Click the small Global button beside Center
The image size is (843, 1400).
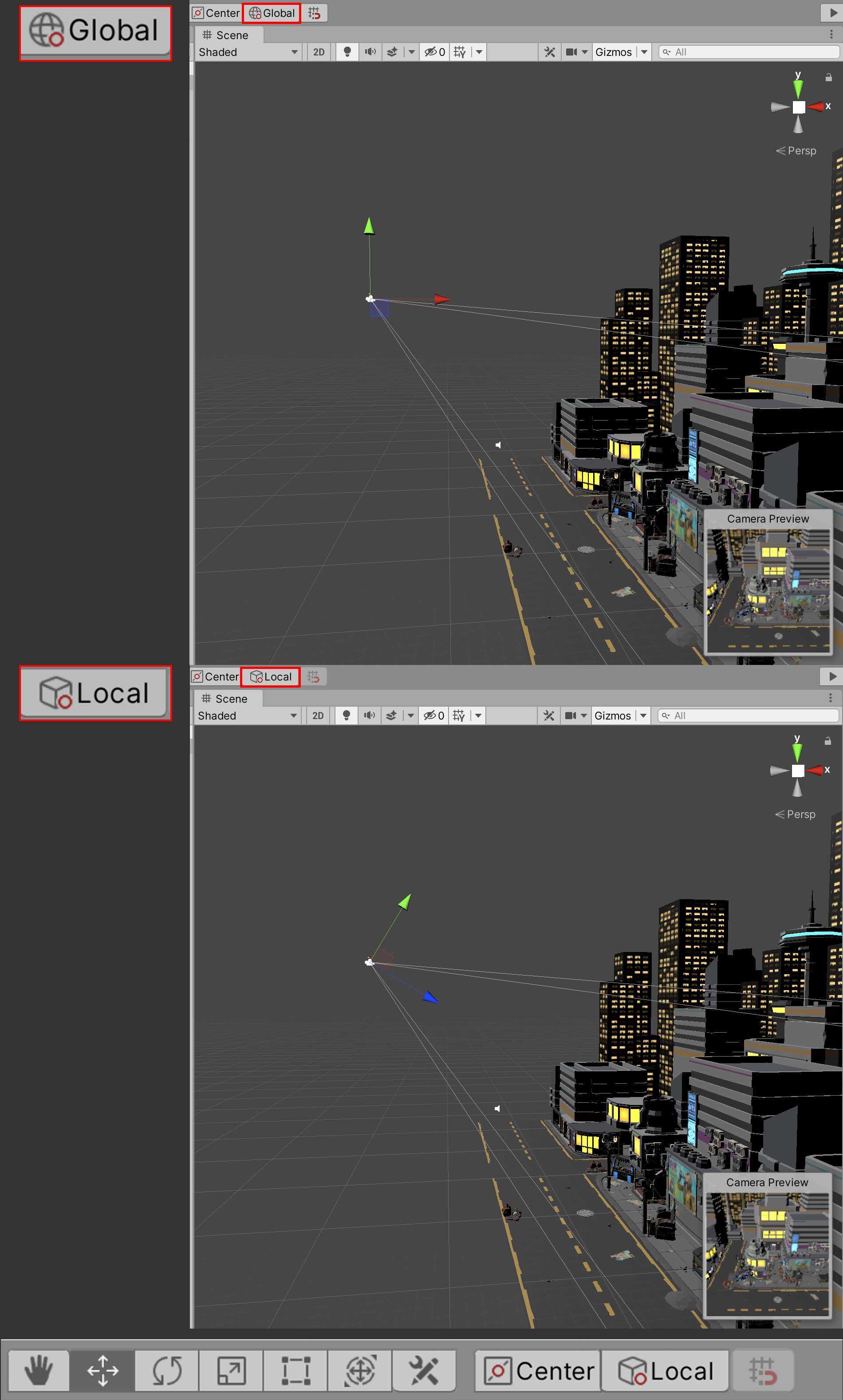[x=272, y=13]
